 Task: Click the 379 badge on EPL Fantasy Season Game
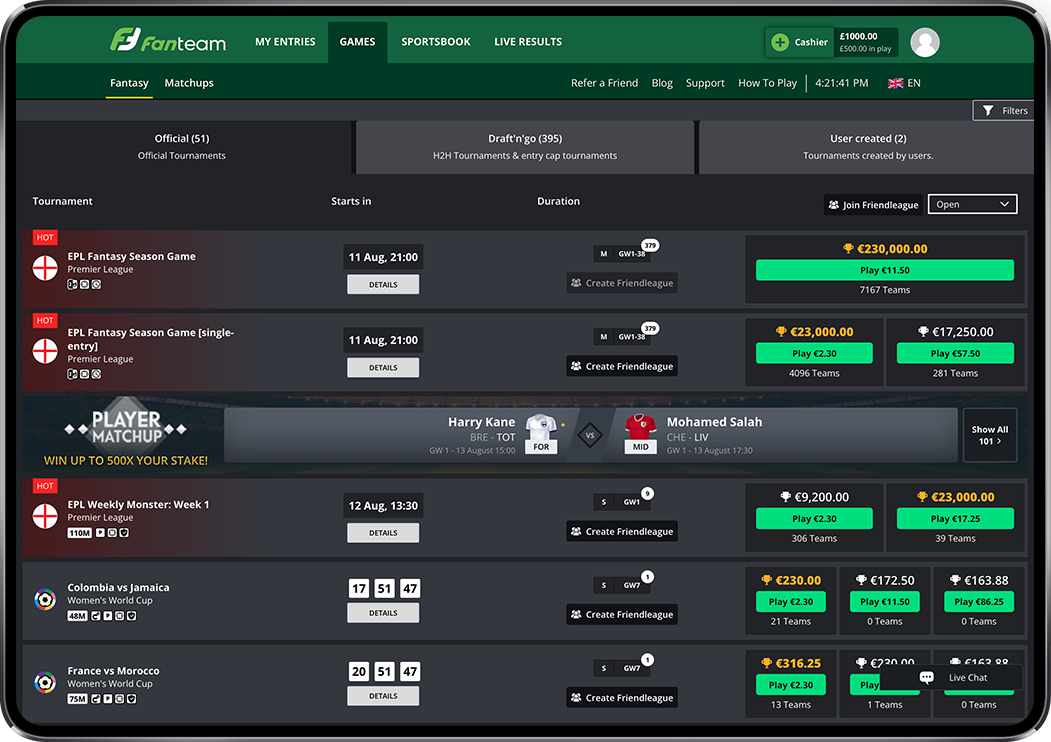(650, 245)
